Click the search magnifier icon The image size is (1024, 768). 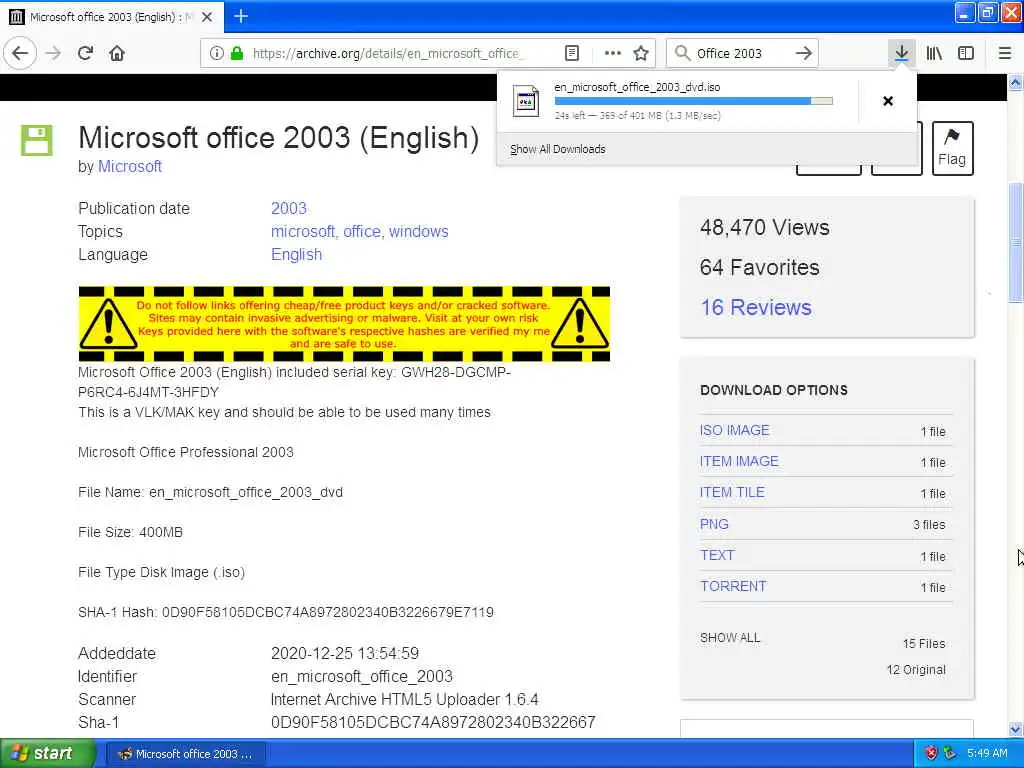click(682, 54)
